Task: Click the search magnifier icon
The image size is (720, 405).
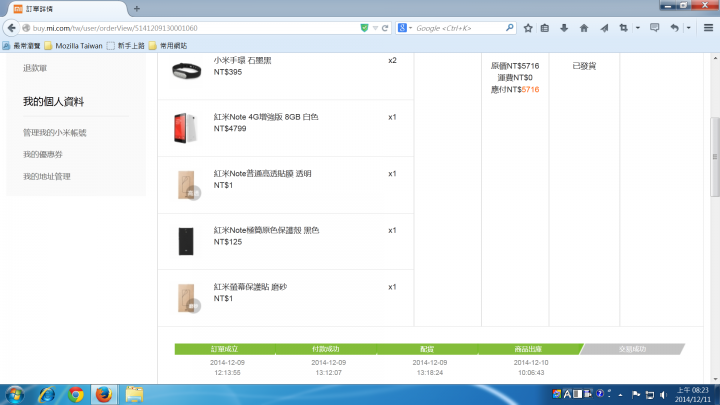Action: point(509,28)
